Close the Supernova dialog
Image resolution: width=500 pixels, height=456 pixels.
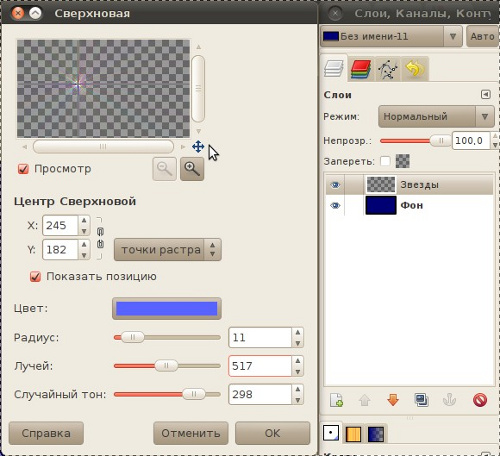(18, 13)
